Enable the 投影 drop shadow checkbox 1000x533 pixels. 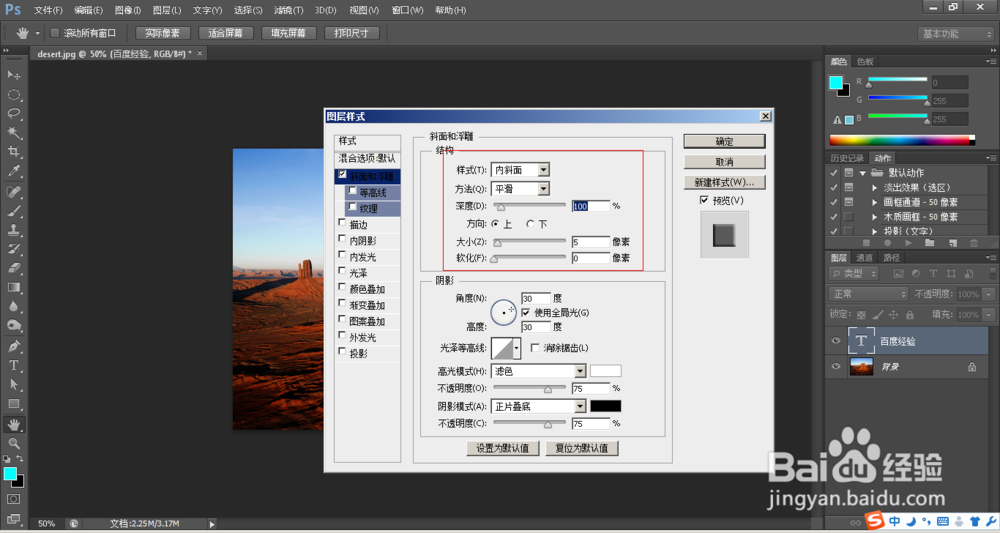point(342,352)
